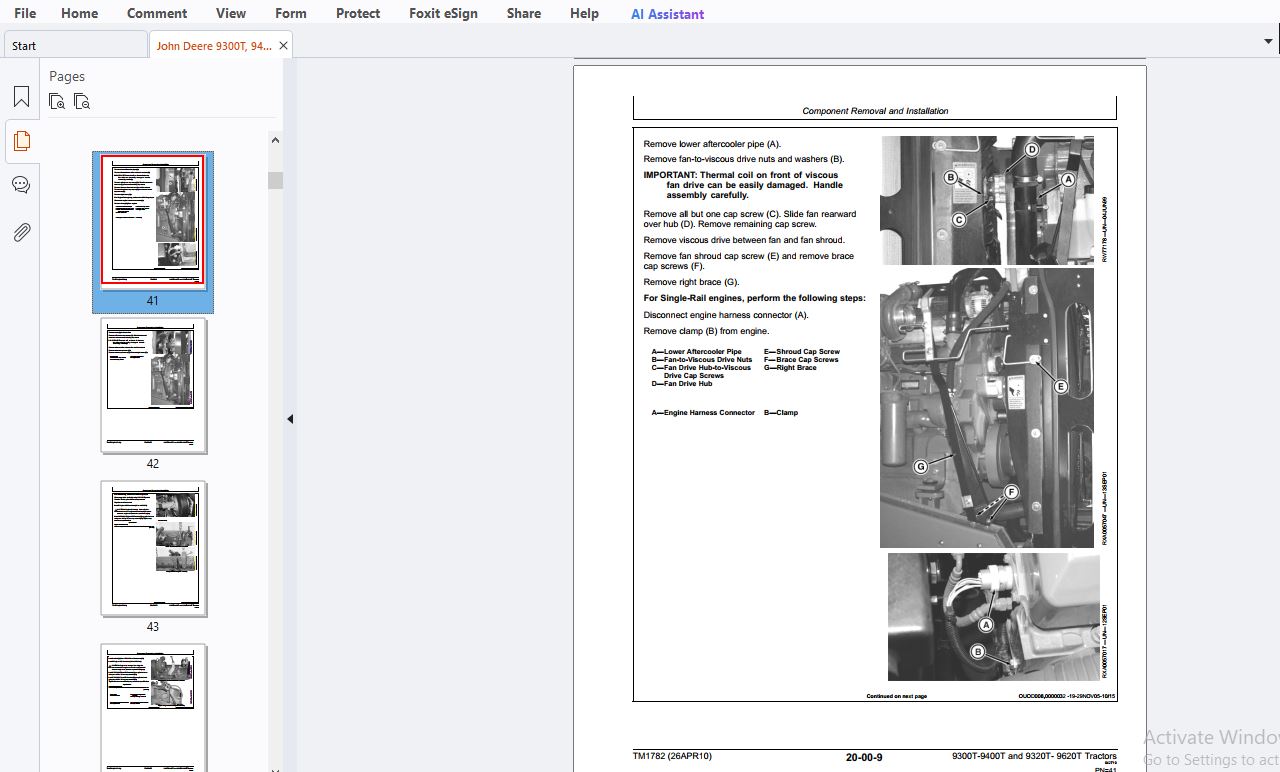
Task: Open the tab list dropdown arrow
Action: [1269, 41]
